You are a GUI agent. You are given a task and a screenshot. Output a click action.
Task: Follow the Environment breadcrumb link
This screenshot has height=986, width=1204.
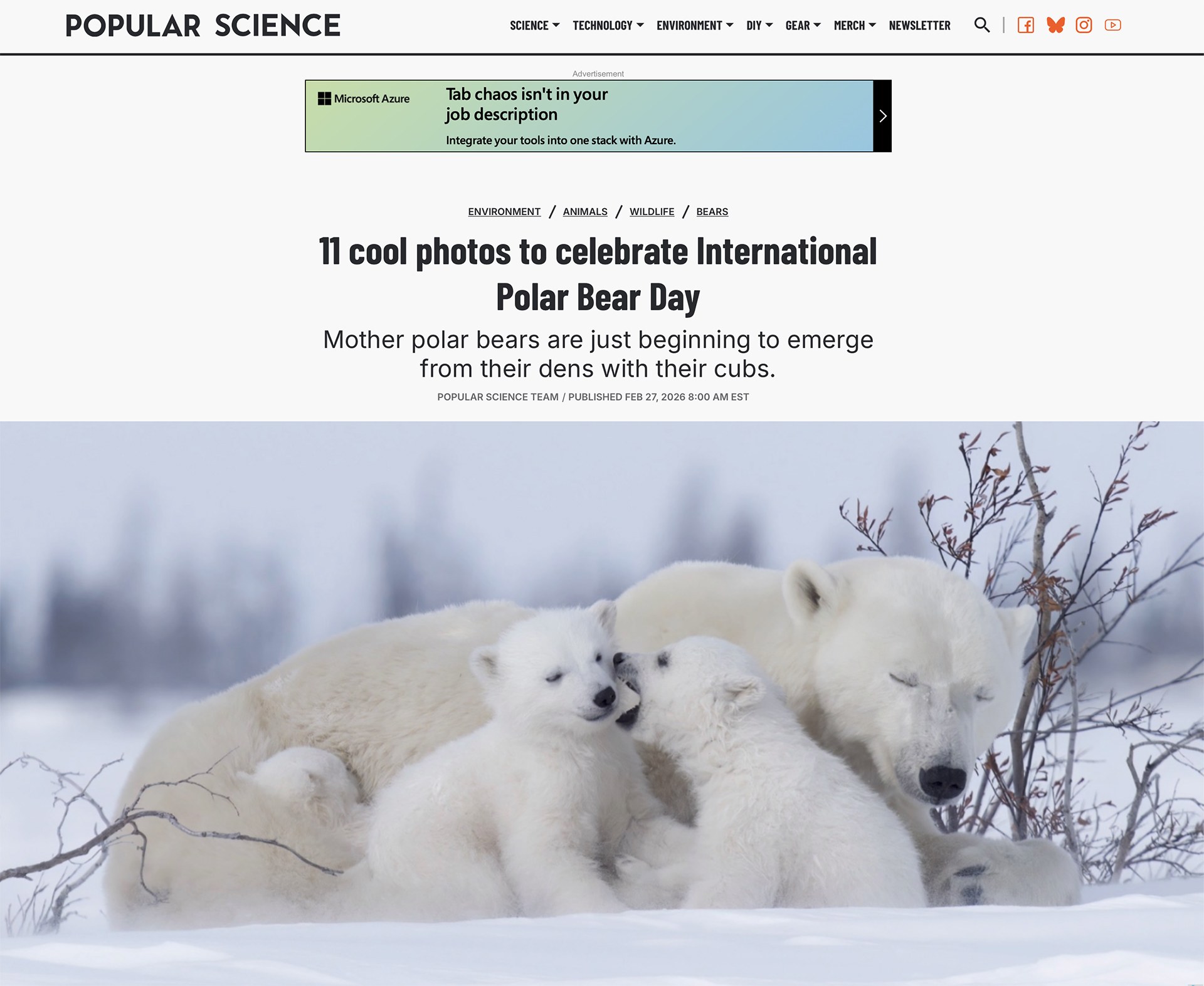[x=504, y=212]
